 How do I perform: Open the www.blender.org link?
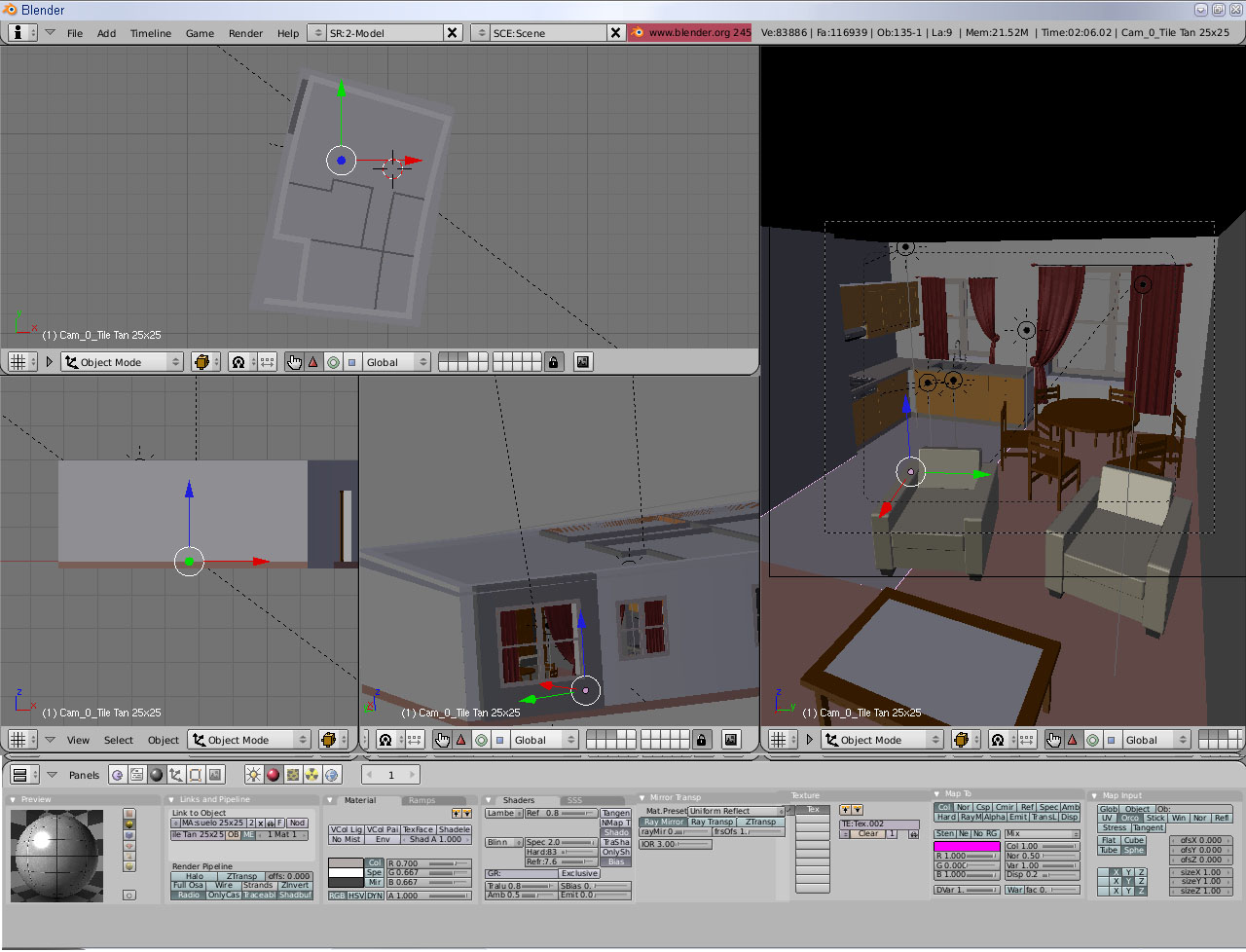690,32
